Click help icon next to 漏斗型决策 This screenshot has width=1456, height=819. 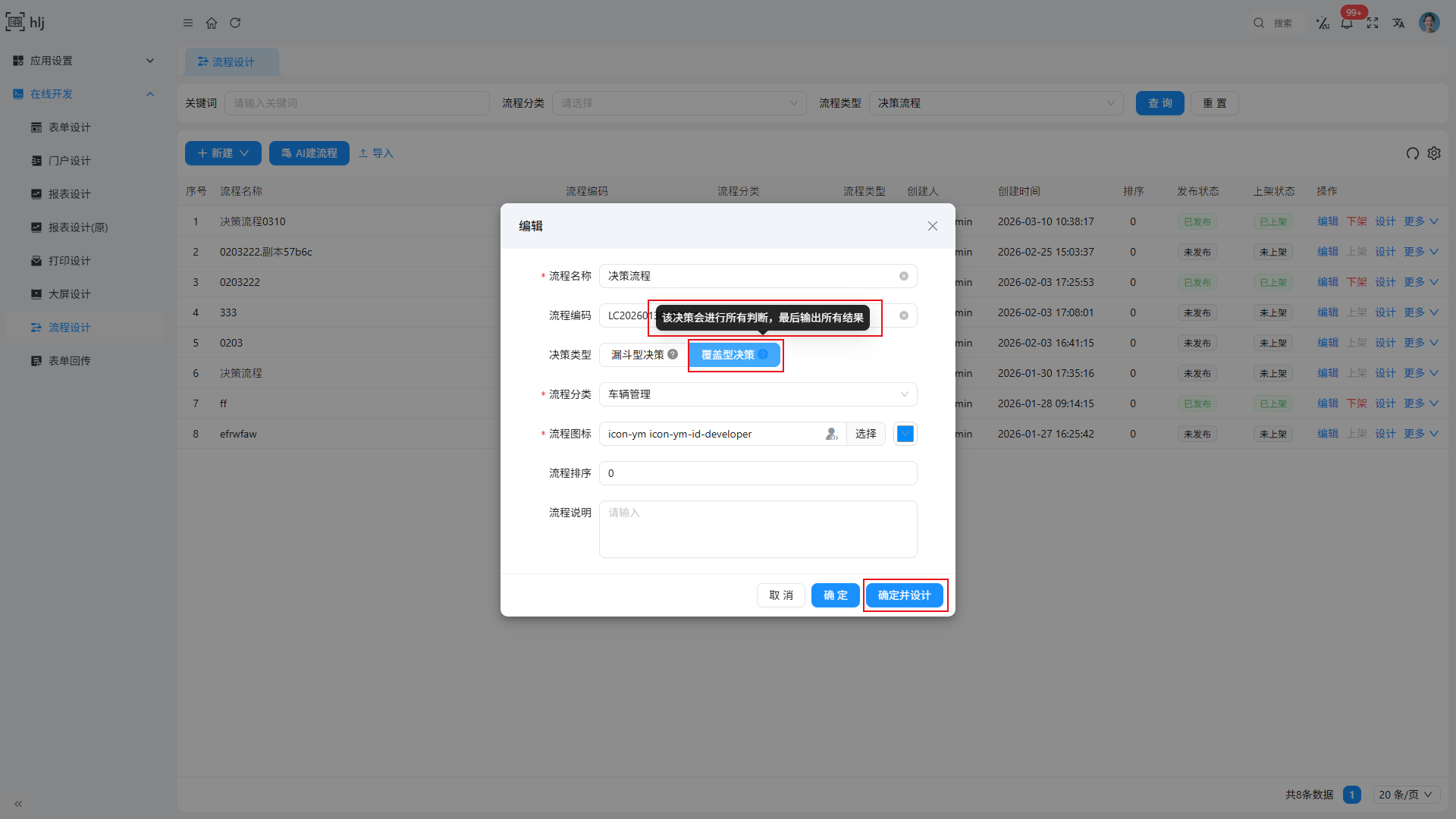[x=673, y=354]
